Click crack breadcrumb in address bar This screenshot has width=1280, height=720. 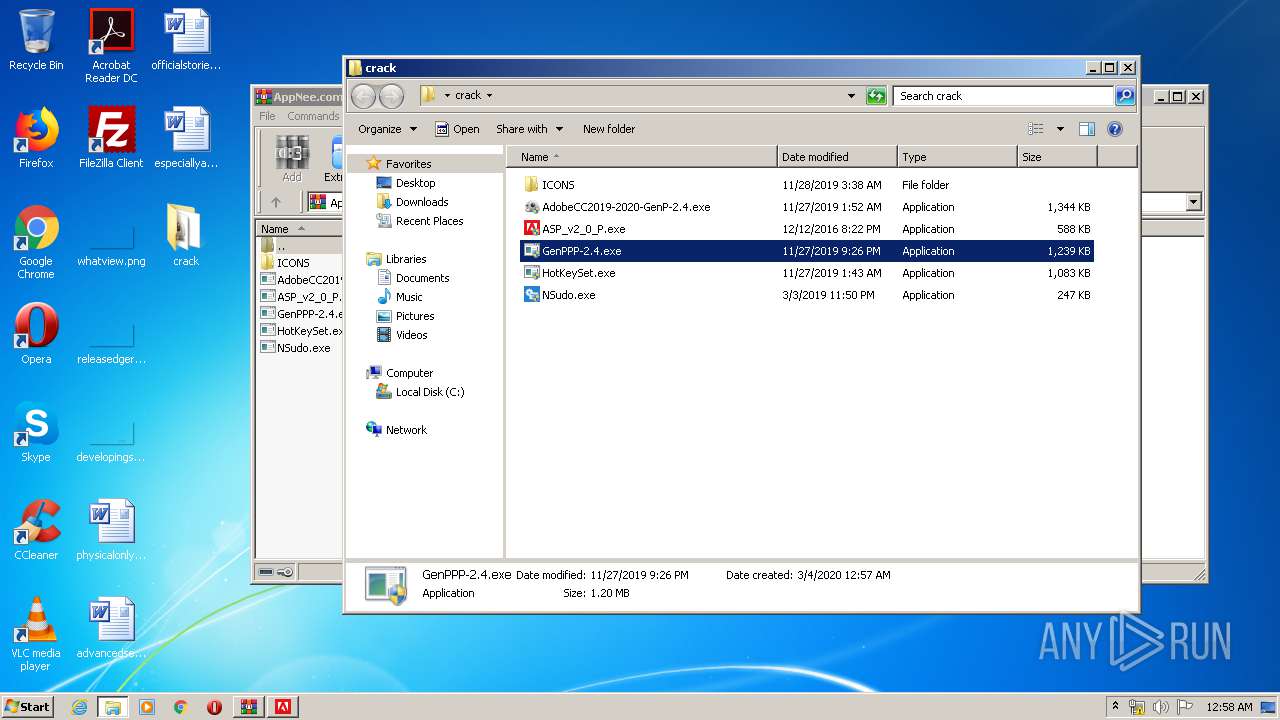click(468, 96)
